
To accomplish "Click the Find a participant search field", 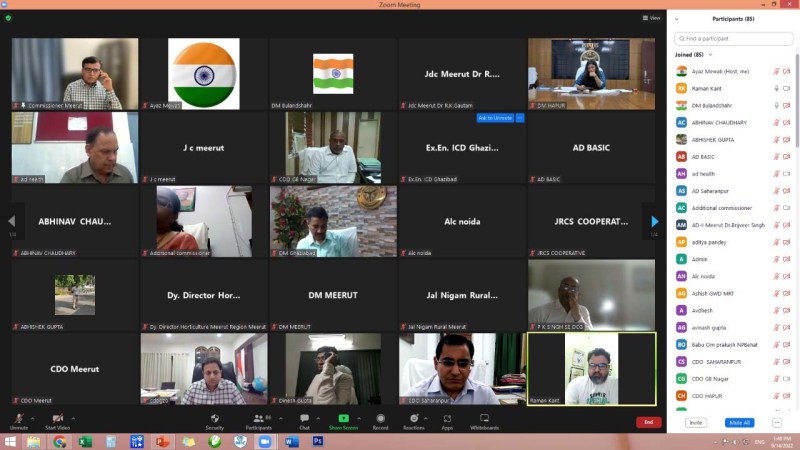I will click(x=733, y=38).
